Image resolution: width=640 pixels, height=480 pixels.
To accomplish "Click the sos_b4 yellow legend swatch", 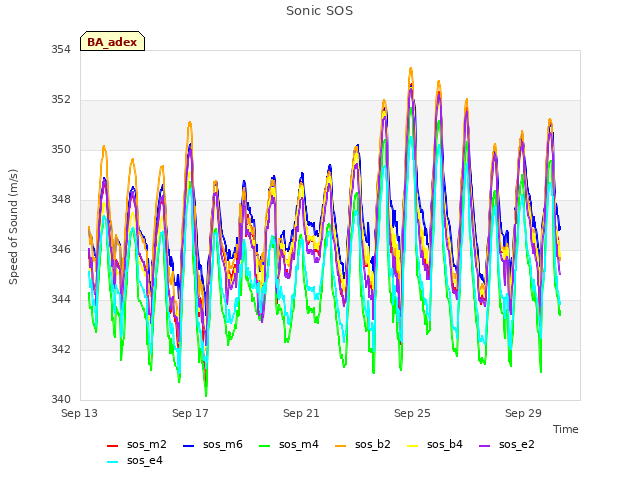I will point(413,446).
